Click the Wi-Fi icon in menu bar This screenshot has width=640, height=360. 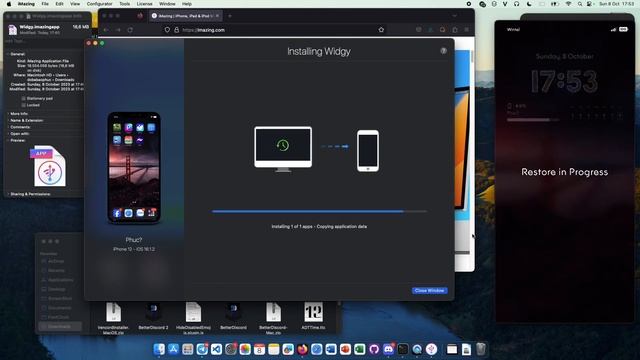tap(568, 4)
